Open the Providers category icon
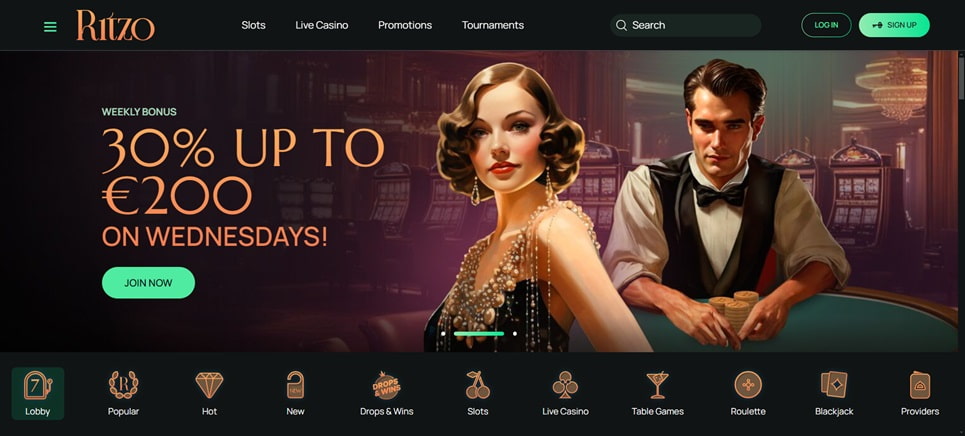Image resolution: width=965 pixels, height=436 pixels. click(x=920, y=386)
